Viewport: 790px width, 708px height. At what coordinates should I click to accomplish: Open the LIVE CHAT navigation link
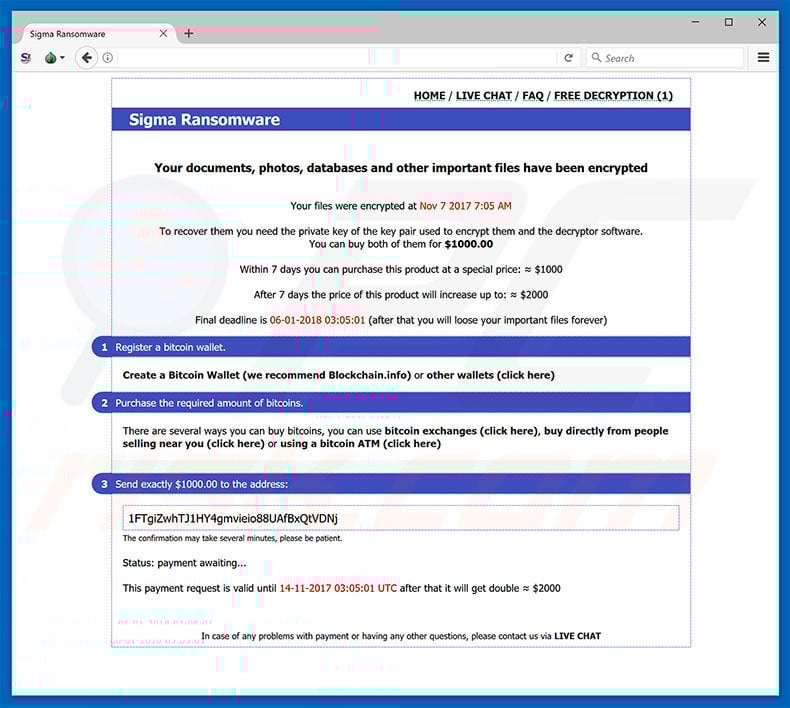point(484,96)
